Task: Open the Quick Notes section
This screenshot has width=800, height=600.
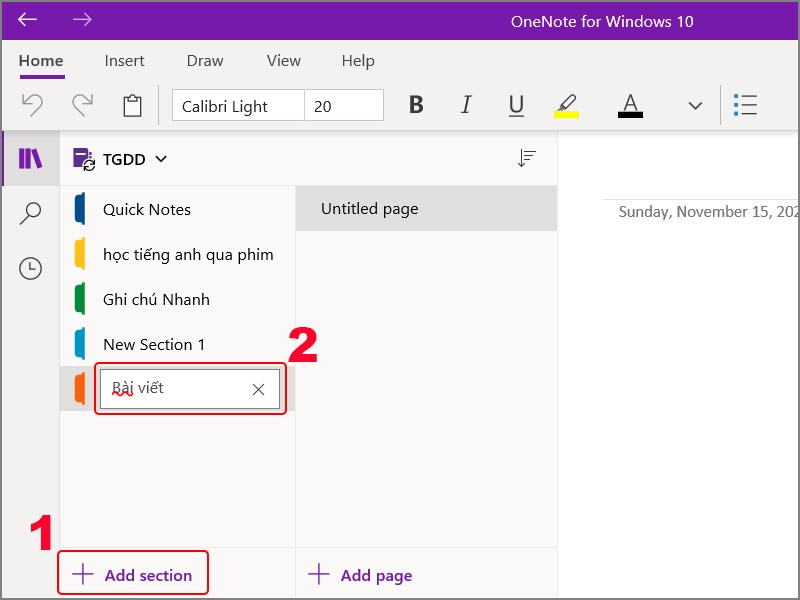Action: (x=178, y=210)
